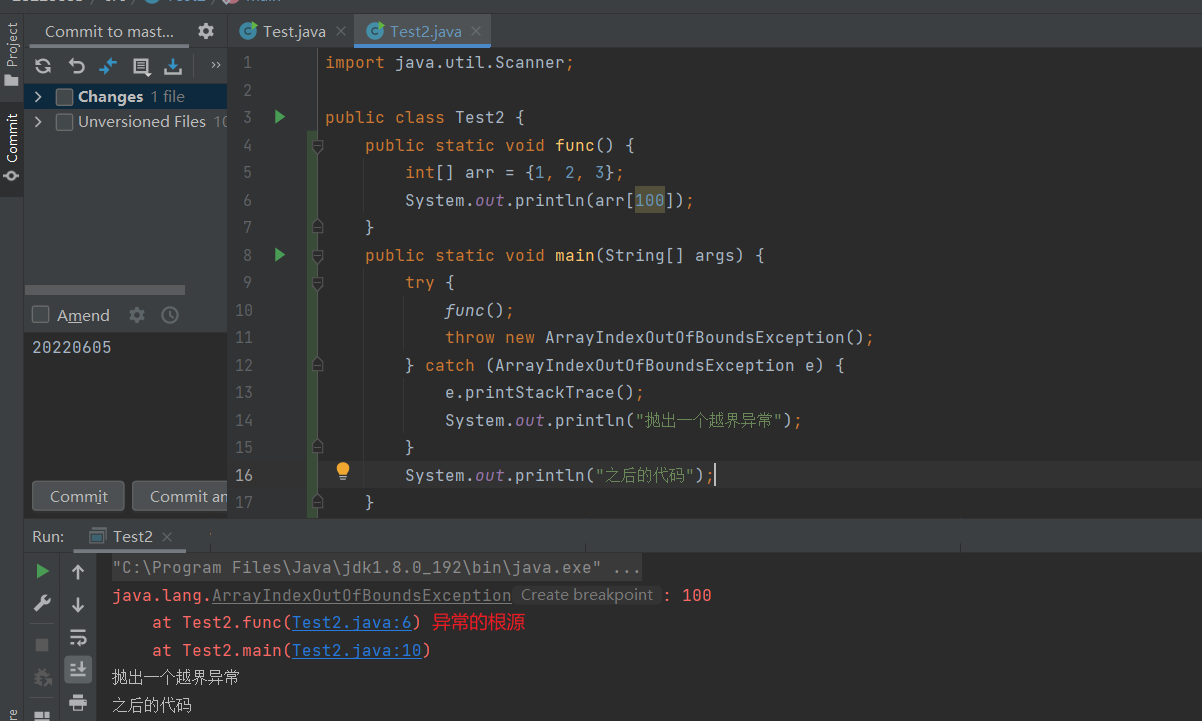Enable the Amend checkbox
1202x721 pixels.
click(41, 315)
